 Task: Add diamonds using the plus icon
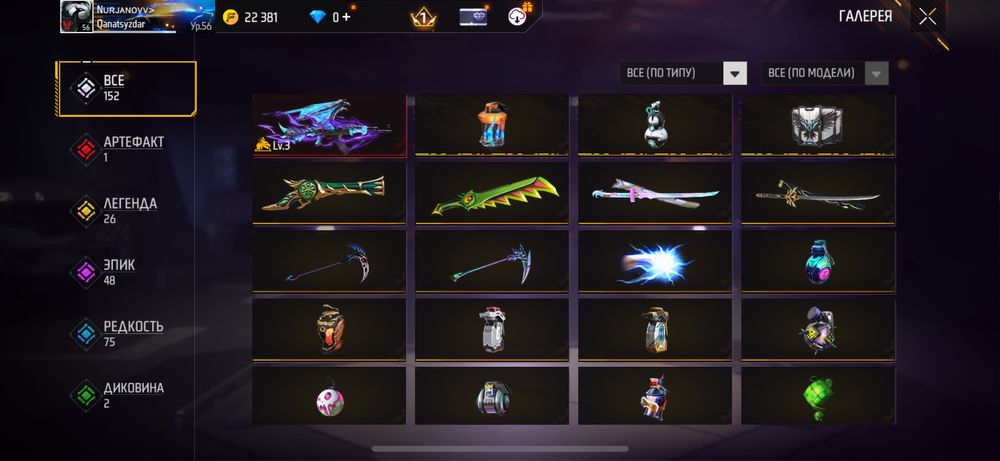346,17
